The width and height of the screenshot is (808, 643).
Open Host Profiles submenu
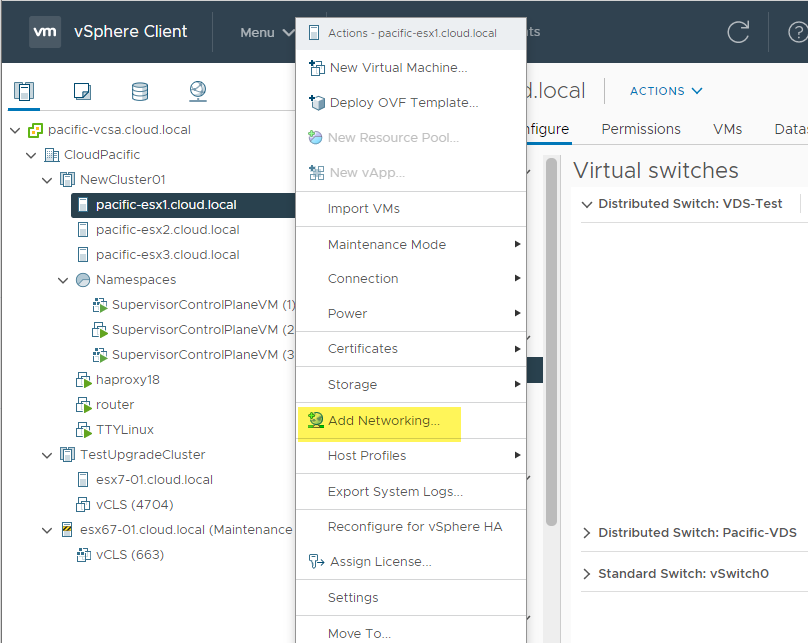(x=411, y=455)
